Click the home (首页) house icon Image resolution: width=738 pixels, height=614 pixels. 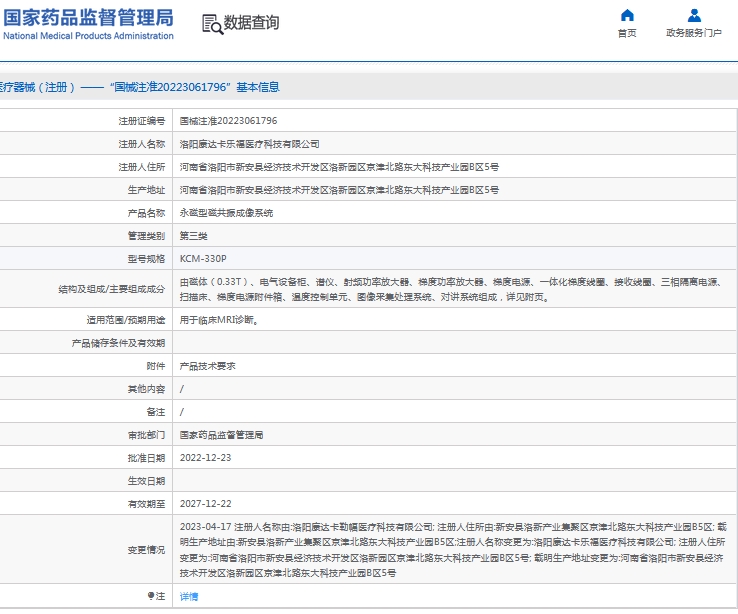pos(627,16)
